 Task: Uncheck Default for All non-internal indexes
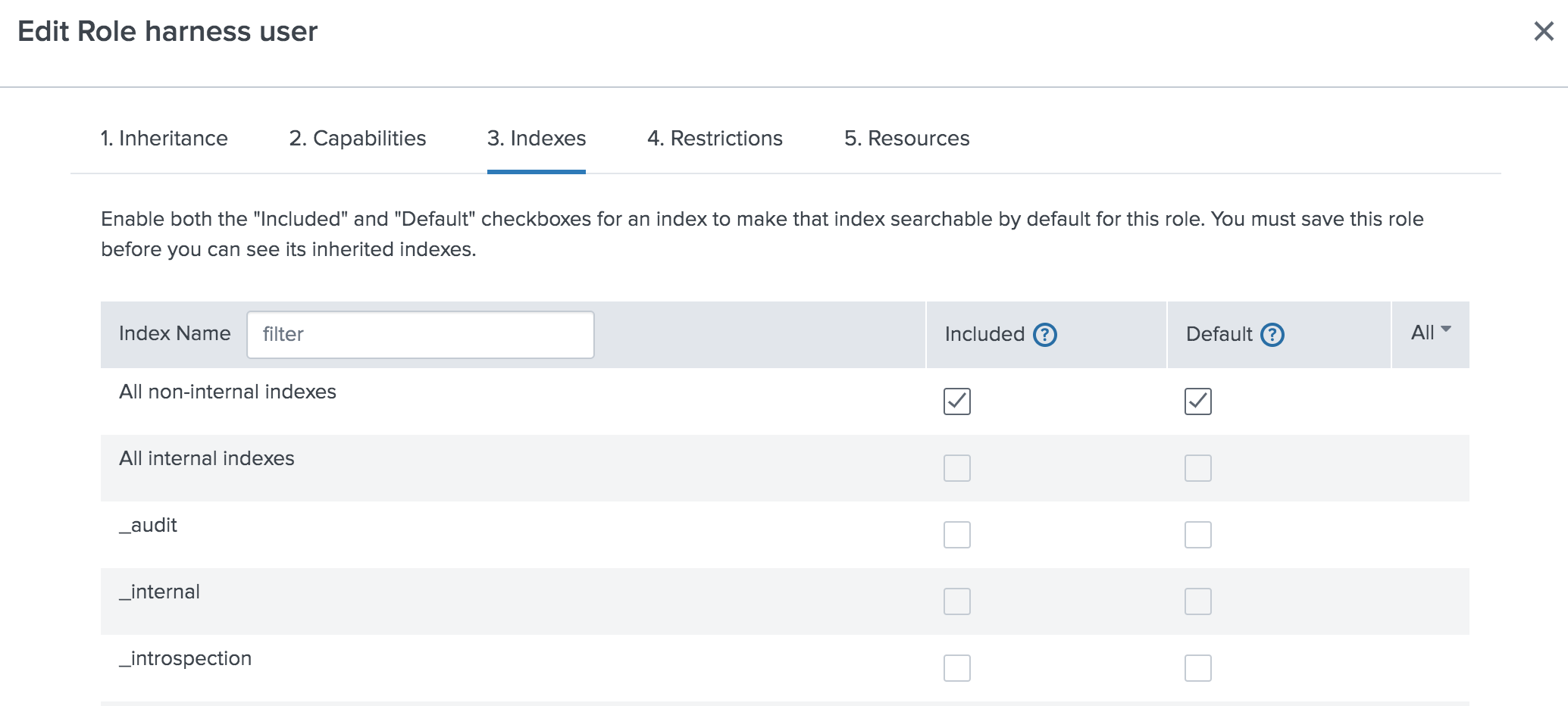[1197, 401]
